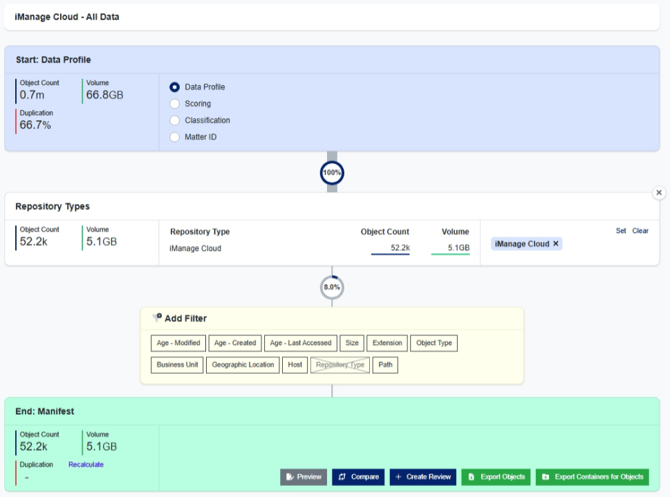Add the Age - Modified filter

tap(178, 343)
